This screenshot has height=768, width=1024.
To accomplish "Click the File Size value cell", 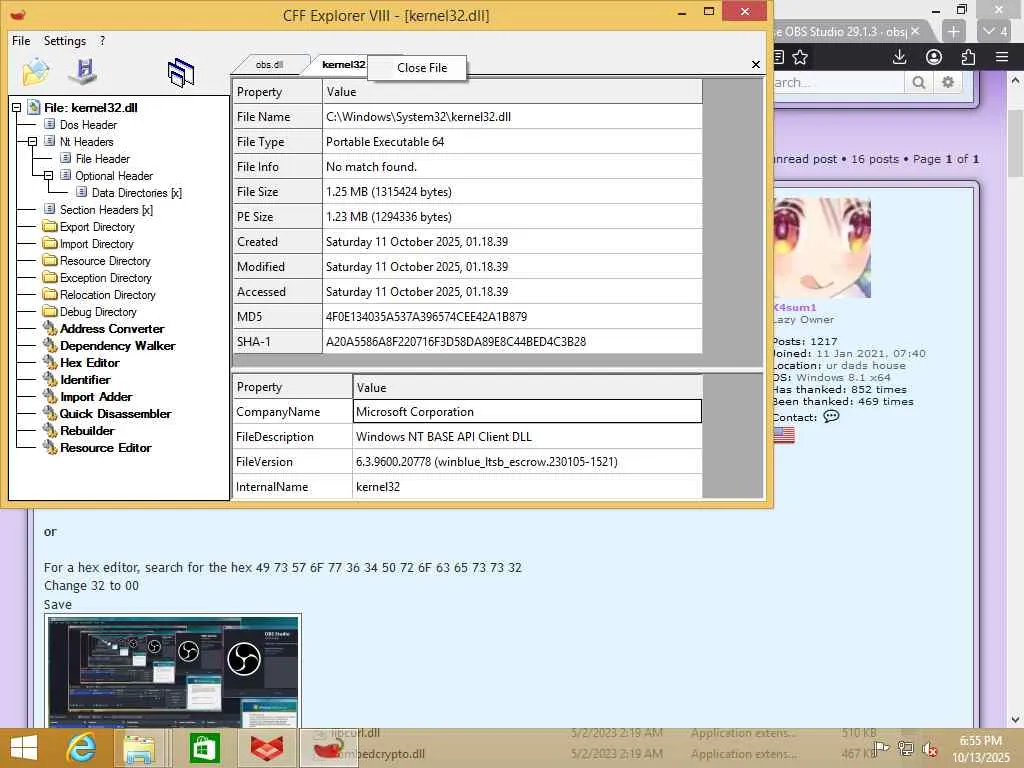I will (x=513, y=192).
